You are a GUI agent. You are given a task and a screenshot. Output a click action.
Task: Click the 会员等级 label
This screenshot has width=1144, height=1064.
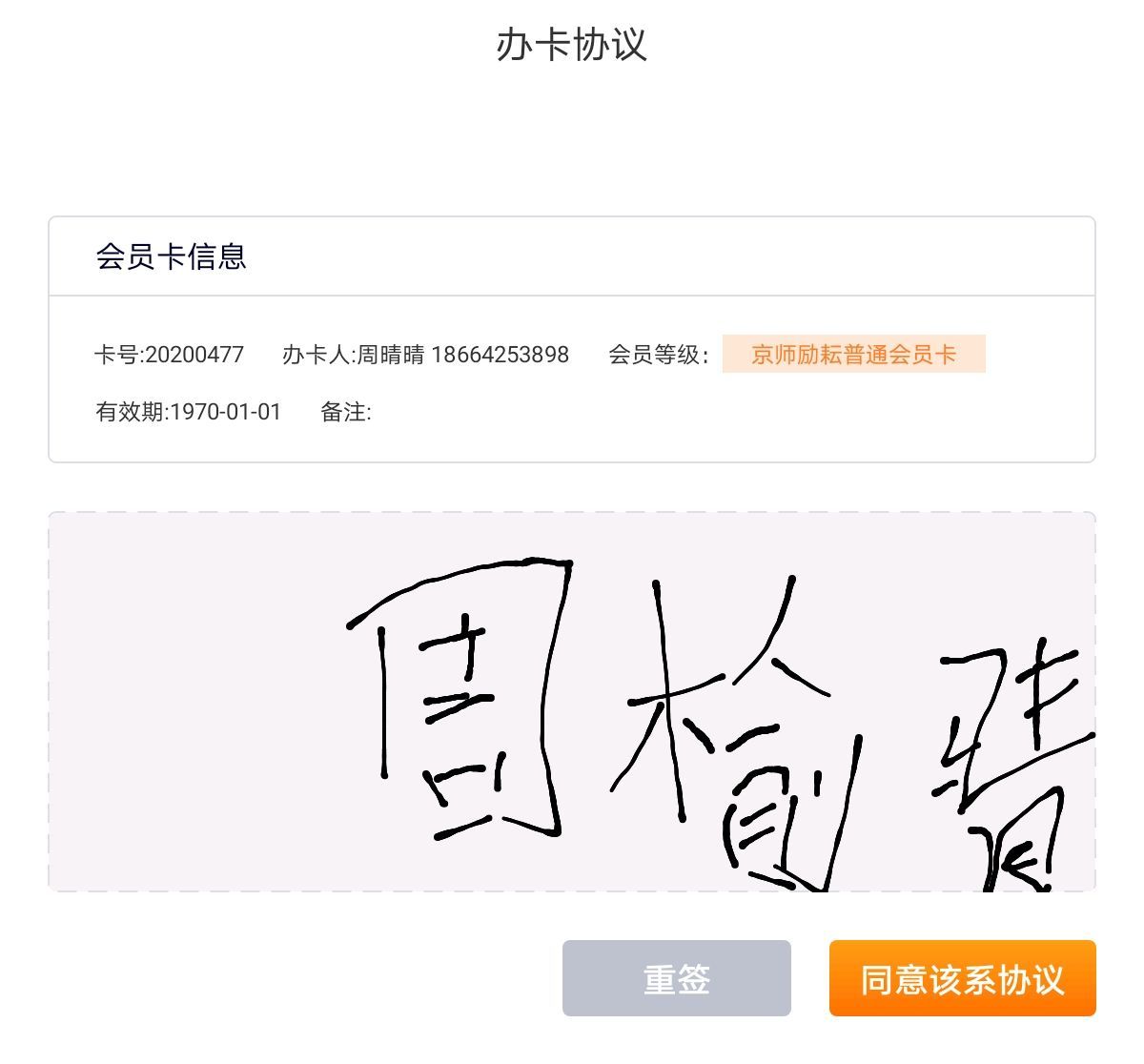(x=657, y=356)
